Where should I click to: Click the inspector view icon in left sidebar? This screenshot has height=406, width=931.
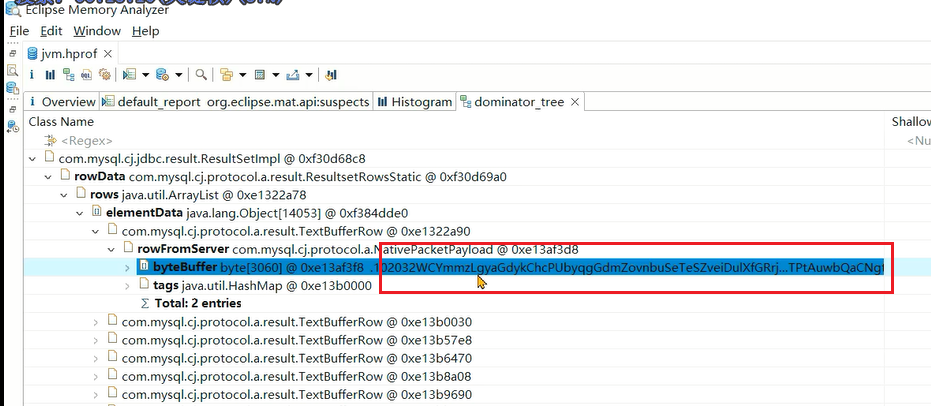click(12, 71)
